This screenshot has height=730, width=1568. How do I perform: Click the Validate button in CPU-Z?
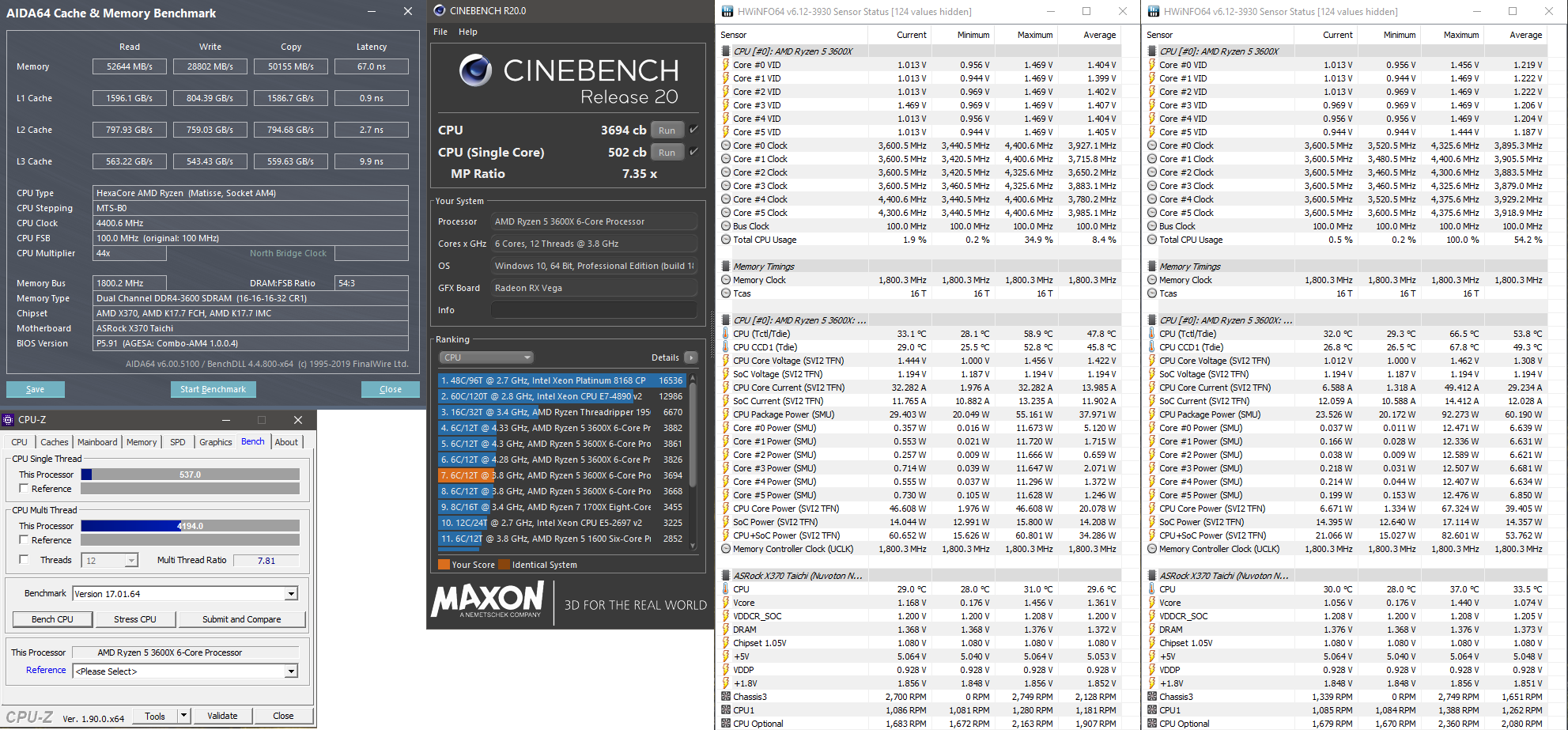click(222, 716)
